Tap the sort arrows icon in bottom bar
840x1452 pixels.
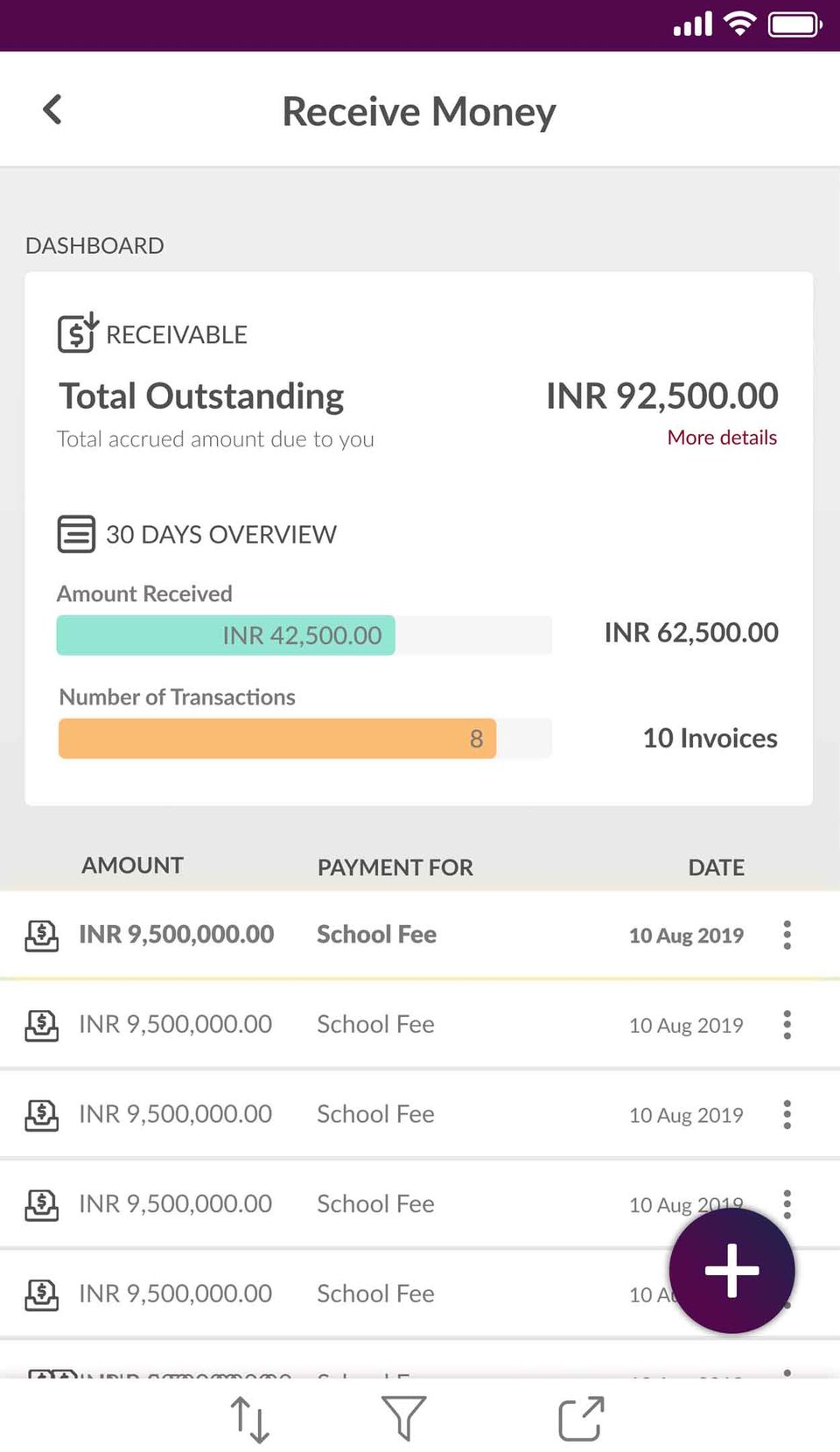click(250, 1419)
